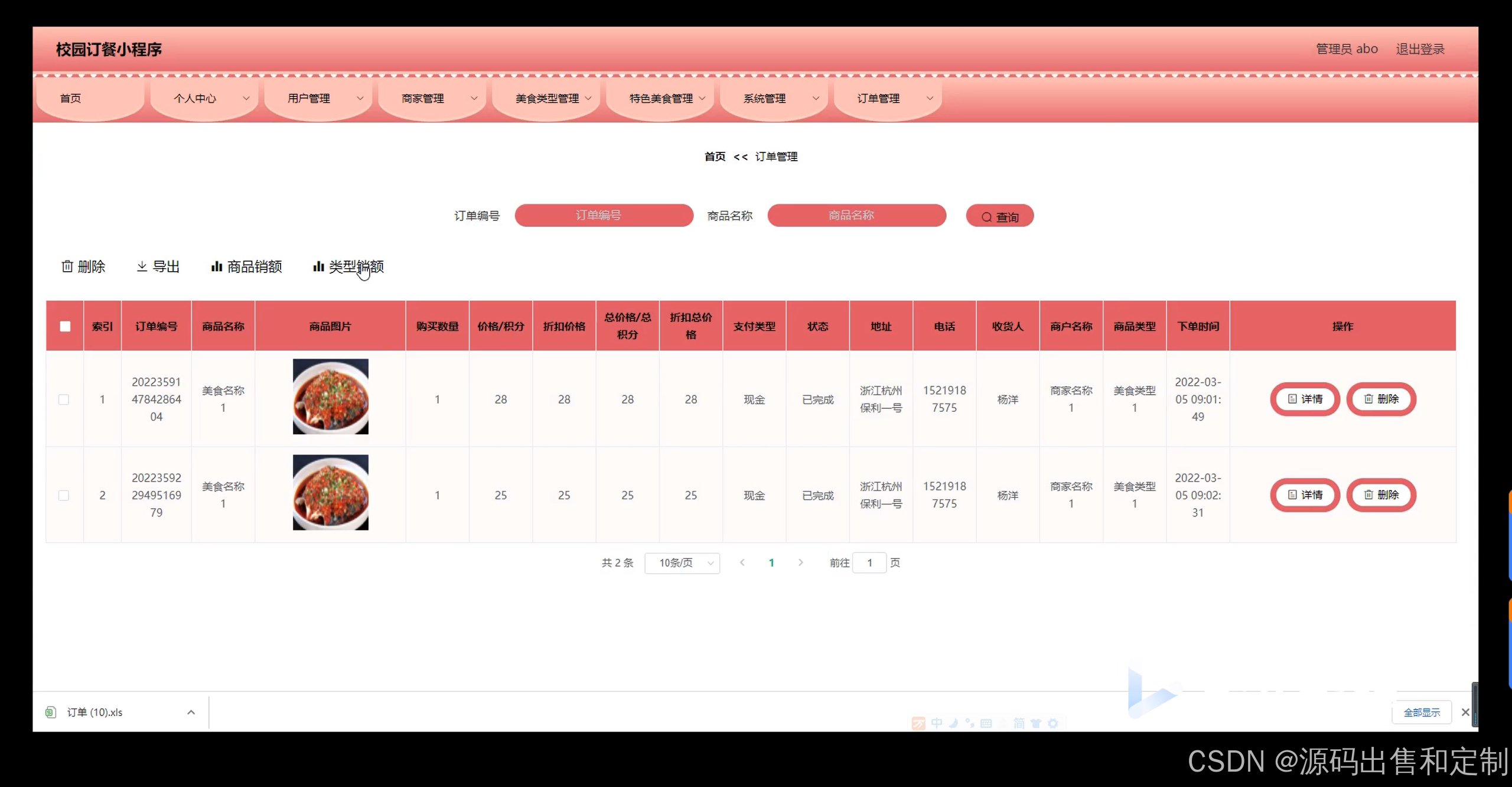The height and width of the screenshot is (787, 1512).
Task: Click the 查询 (search) magnifier button
Action: pos(999,216)
